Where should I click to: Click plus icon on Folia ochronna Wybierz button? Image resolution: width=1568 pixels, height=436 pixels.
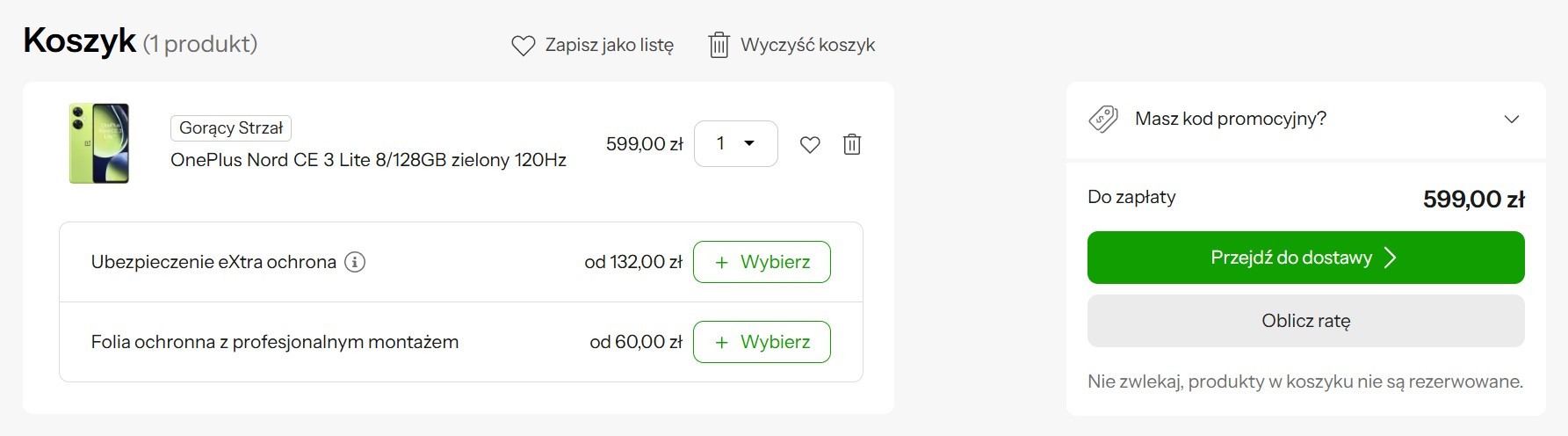(x=721, y=342)
